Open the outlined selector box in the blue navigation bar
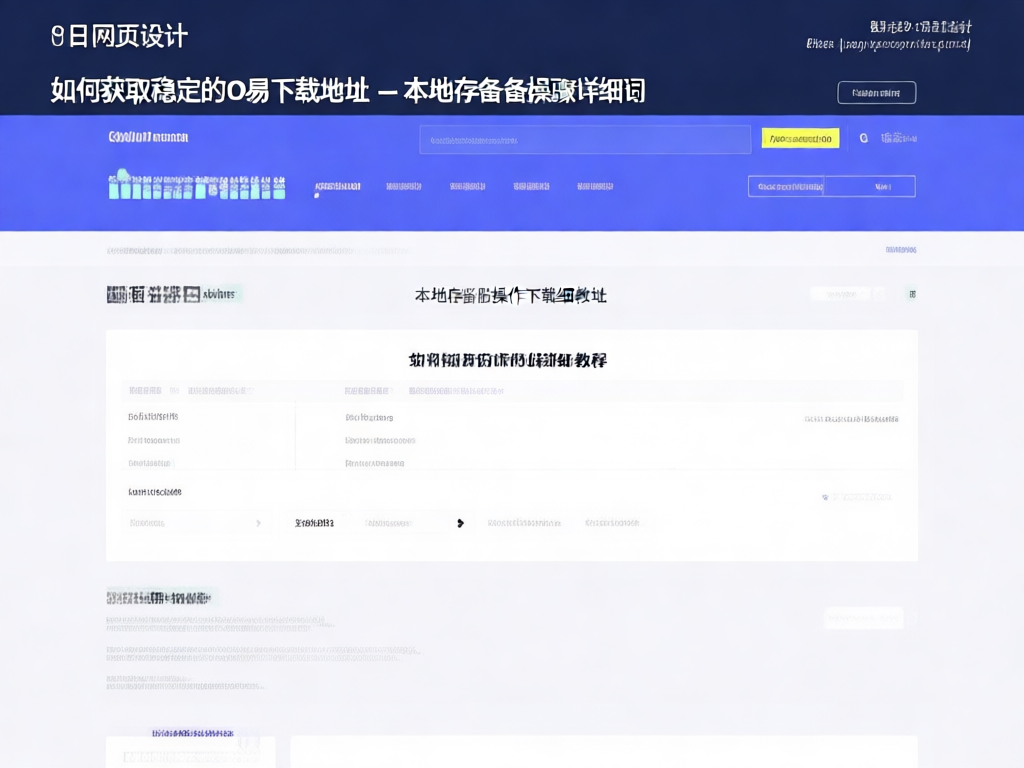 tap(831, 186)
